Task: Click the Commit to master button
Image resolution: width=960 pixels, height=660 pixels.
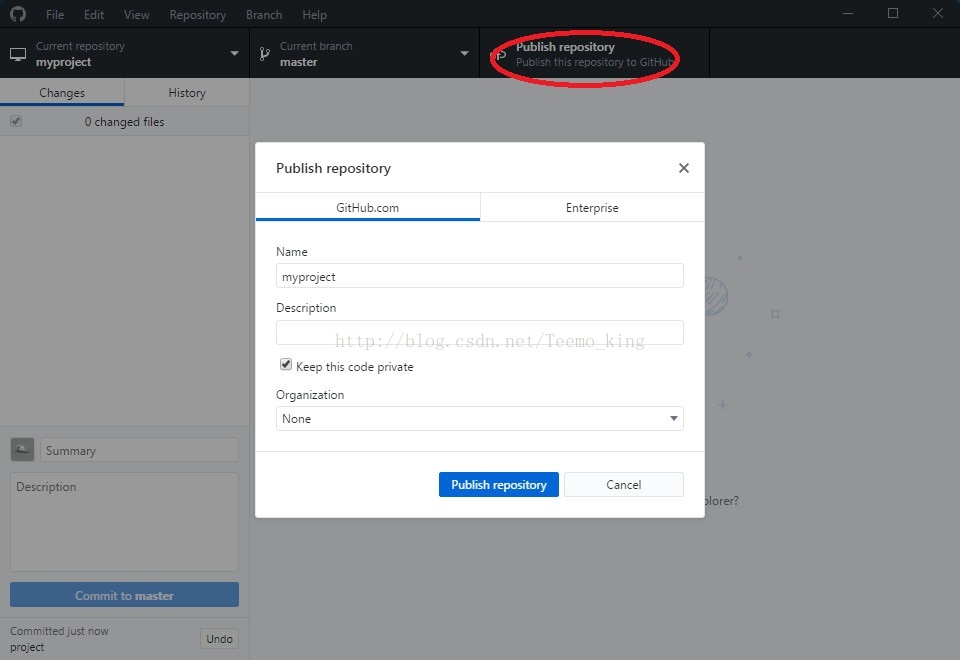Action: coord(124,594)
